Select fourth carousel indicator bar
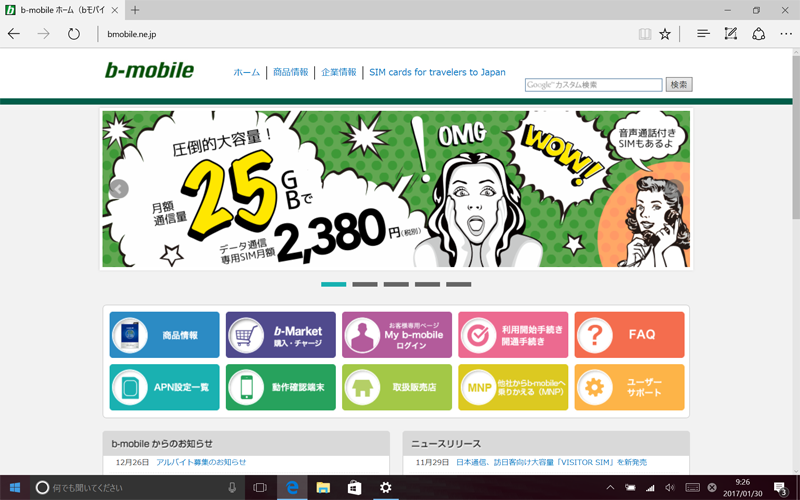 pyautogui.click(x=428, y=284)
